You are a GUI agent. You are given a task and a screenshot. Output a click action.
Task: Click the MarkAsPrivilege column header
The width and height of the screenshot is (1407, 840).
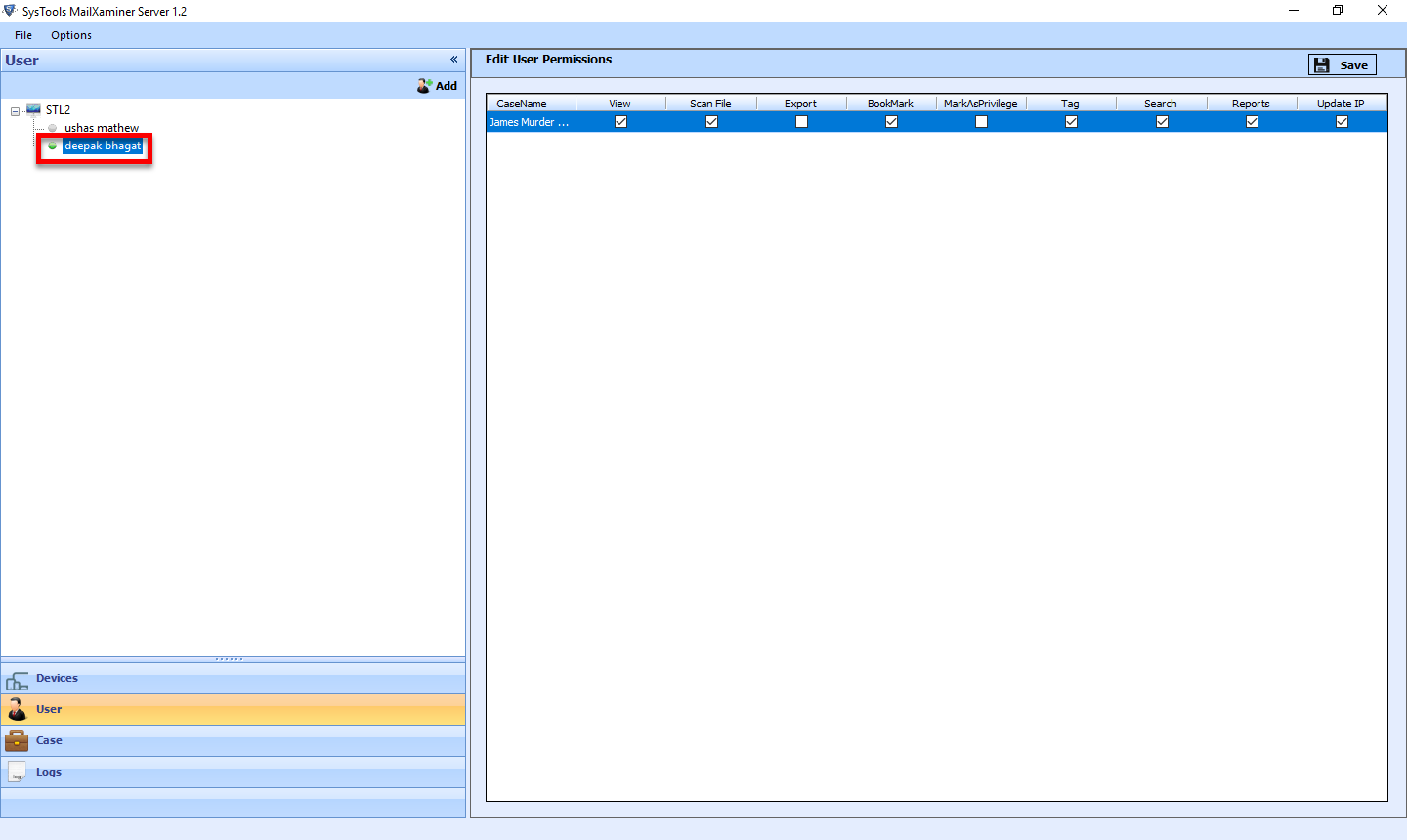click(981, 104)
